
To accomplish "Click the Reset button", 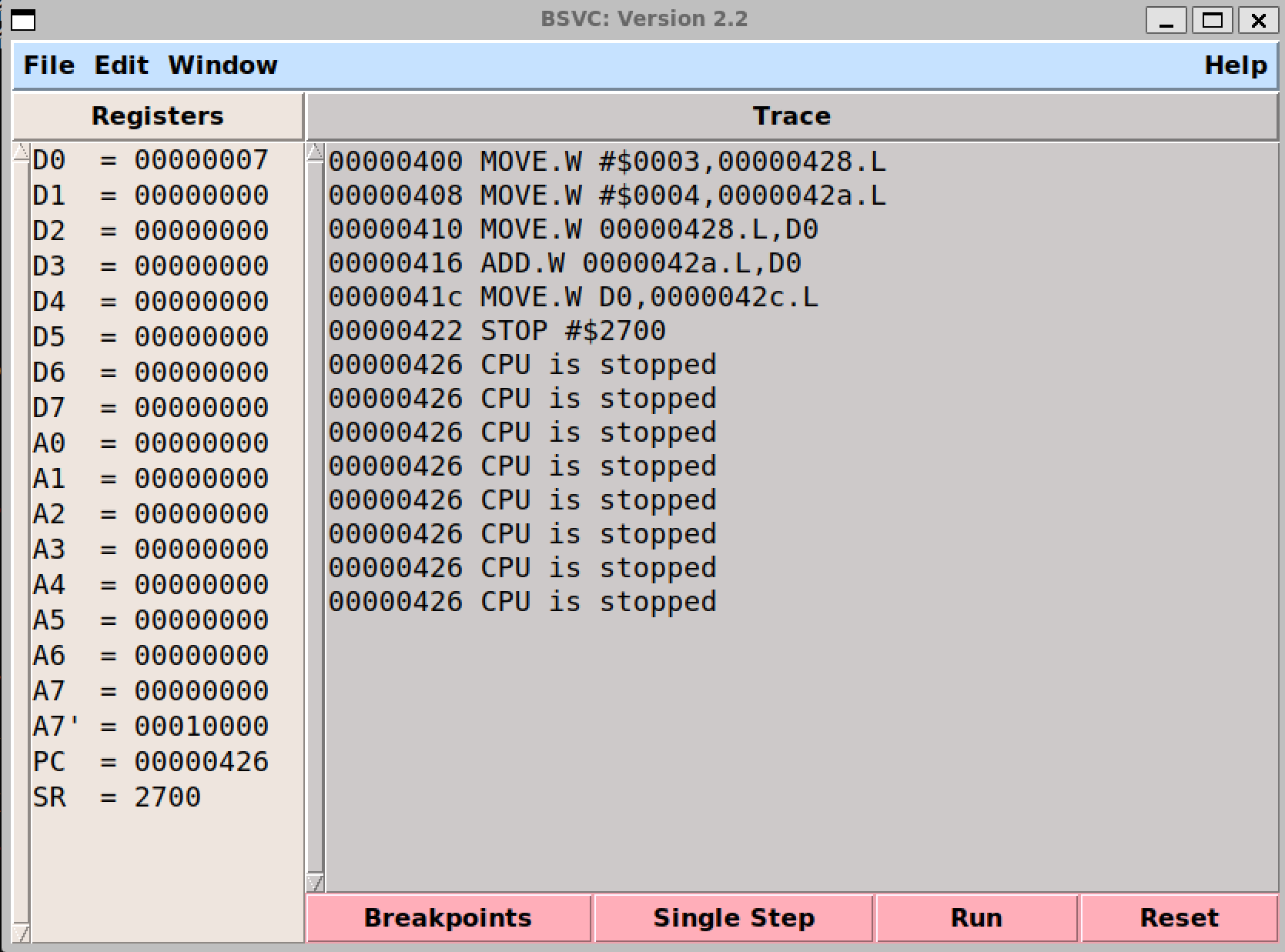I will [1180, 917].
